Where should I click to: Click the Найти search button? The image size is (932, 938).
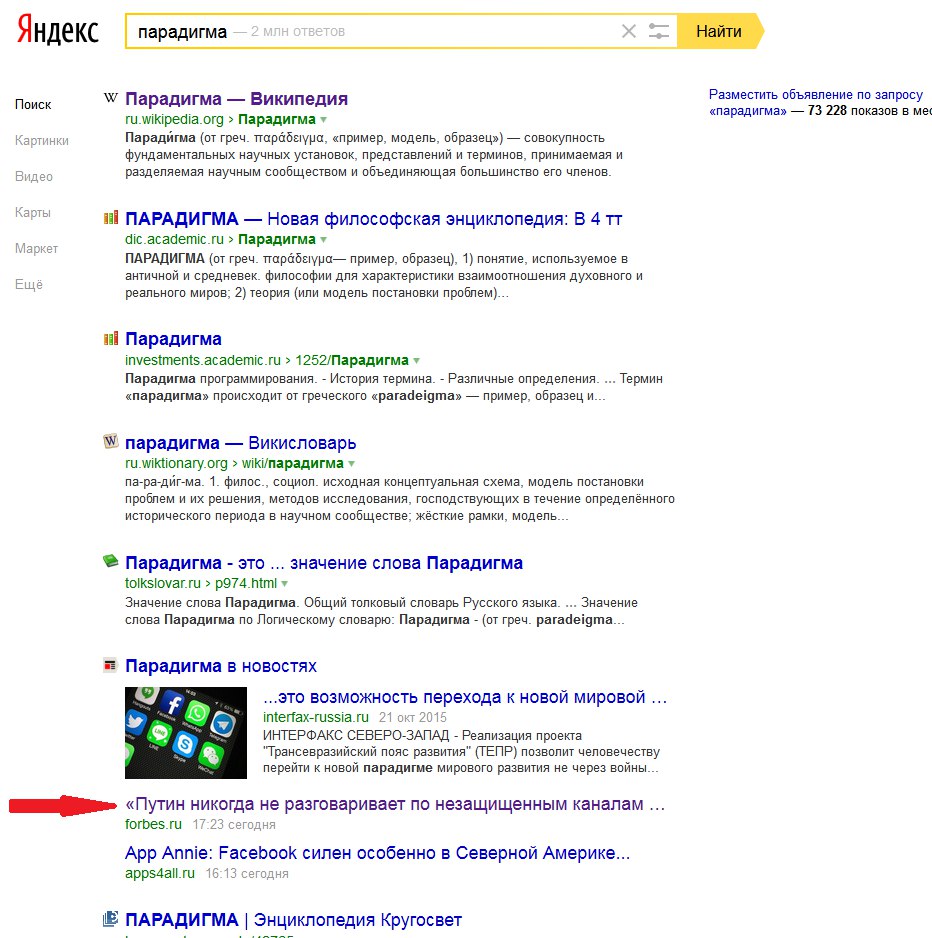click(x=719, y=31)
